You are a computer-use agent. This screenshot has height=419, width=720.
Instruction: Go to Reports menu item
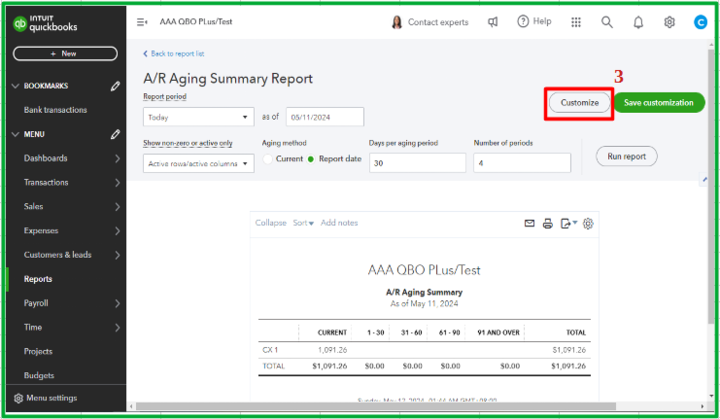38,279
